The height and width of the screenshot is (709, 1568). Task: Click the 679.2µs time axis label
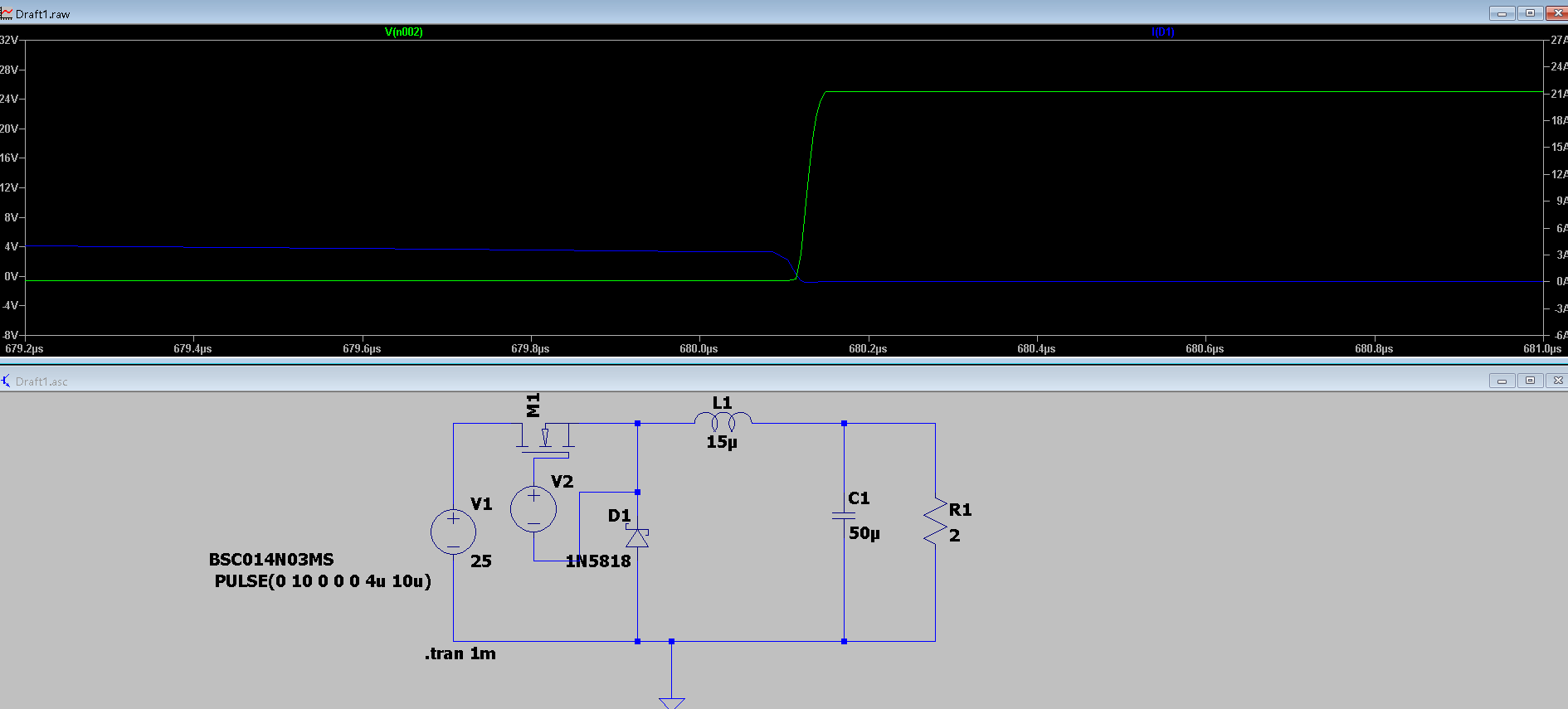(x=24, y=349)
